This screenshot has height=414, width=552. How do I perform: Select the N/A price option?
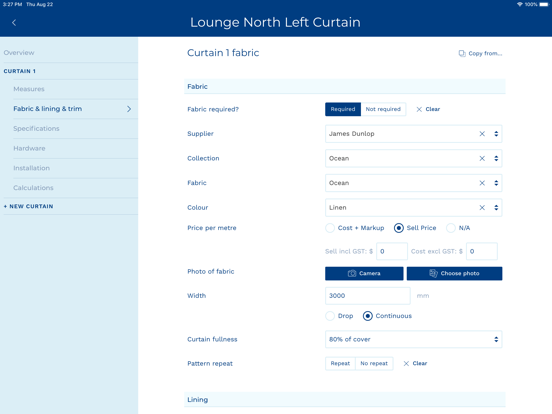point(451,228)
